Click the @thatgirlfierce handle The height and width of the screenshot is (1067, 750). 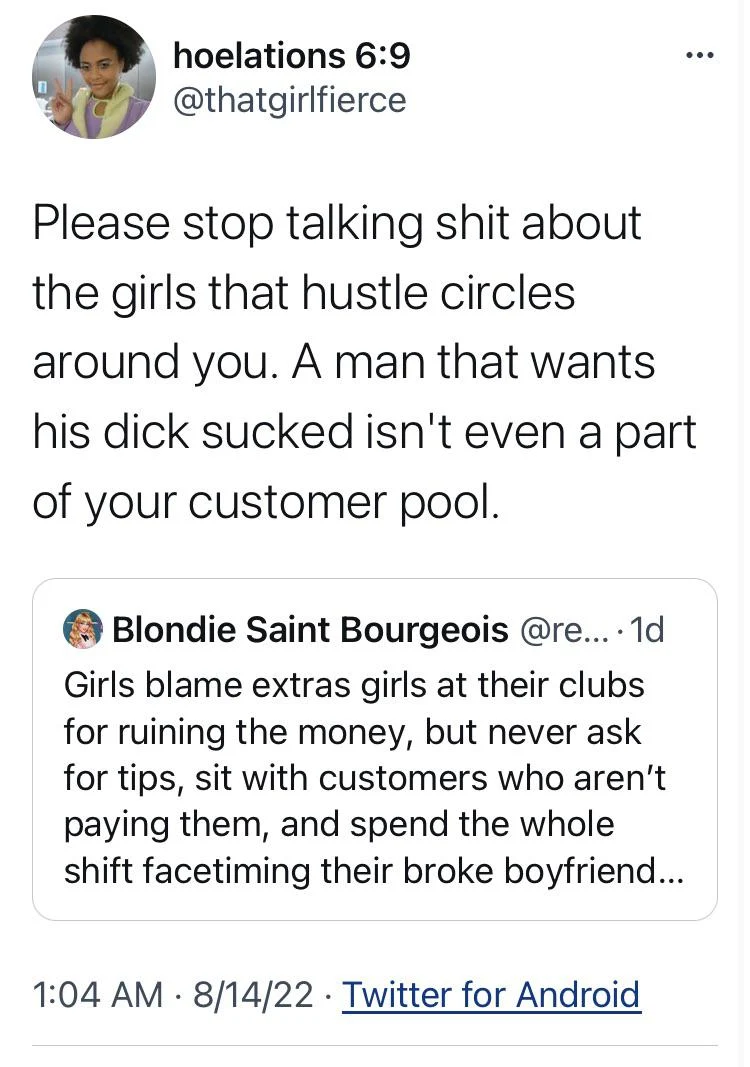click(x=289, y=100)
